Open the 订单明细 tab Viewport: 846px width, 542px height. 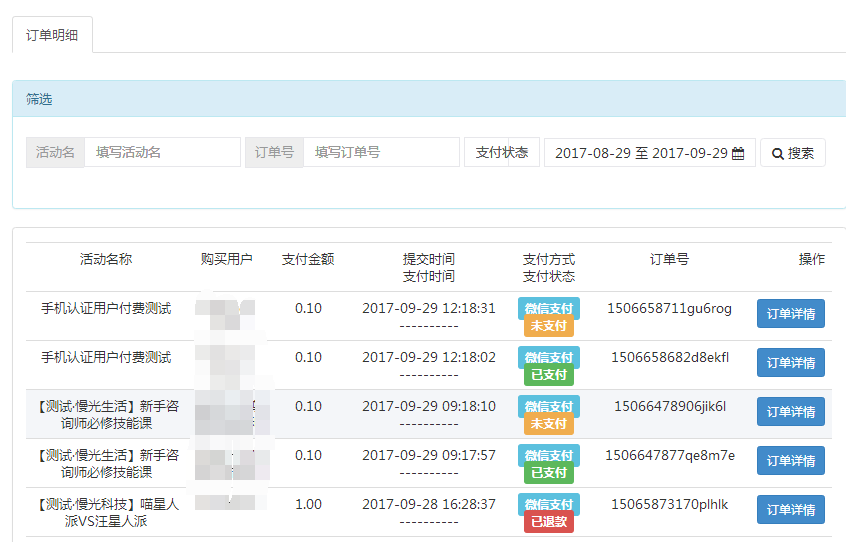click(x=52, y=35)
